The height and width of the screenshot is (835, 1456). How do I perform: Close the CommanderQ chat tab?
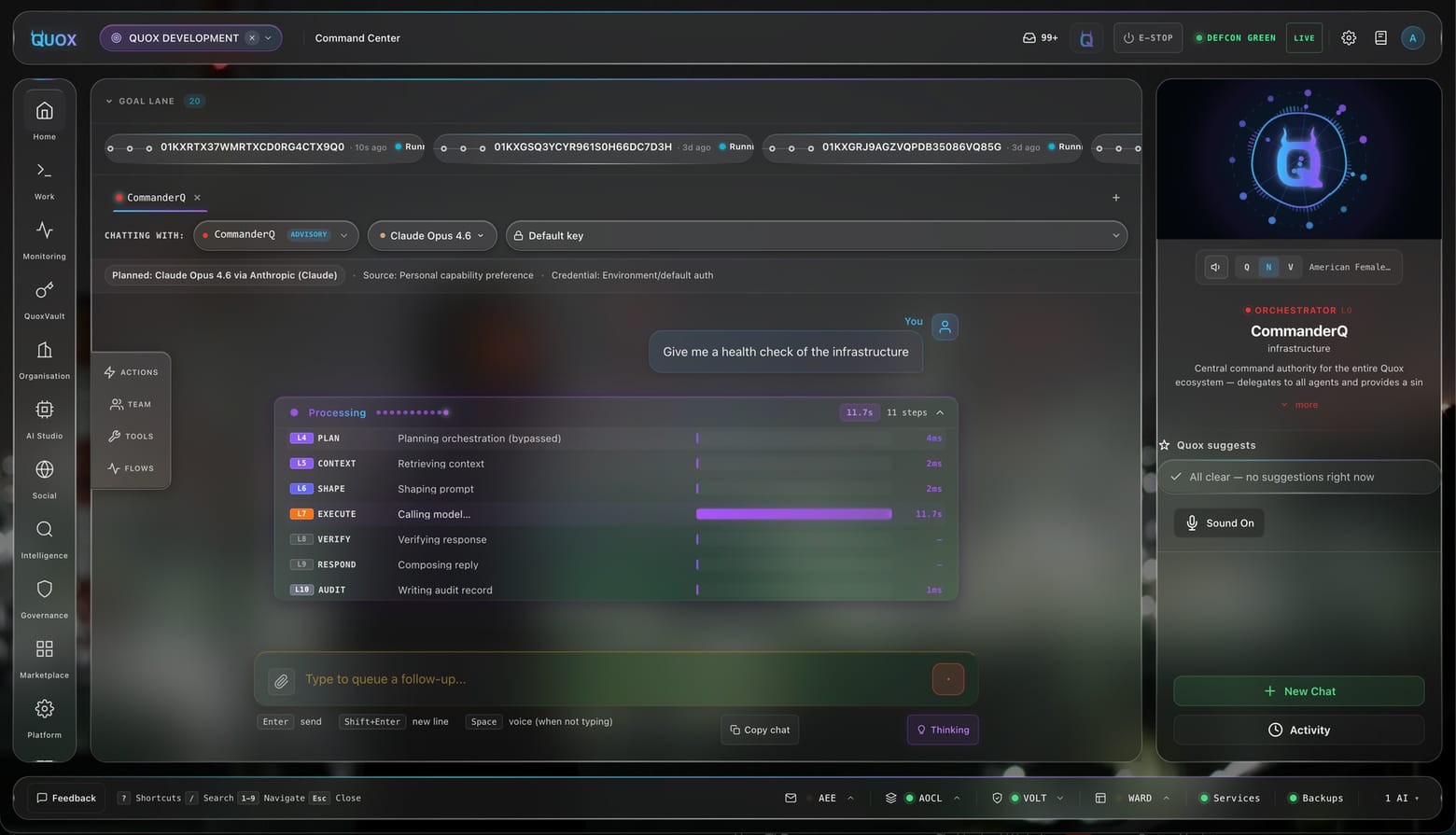(197, 198)
